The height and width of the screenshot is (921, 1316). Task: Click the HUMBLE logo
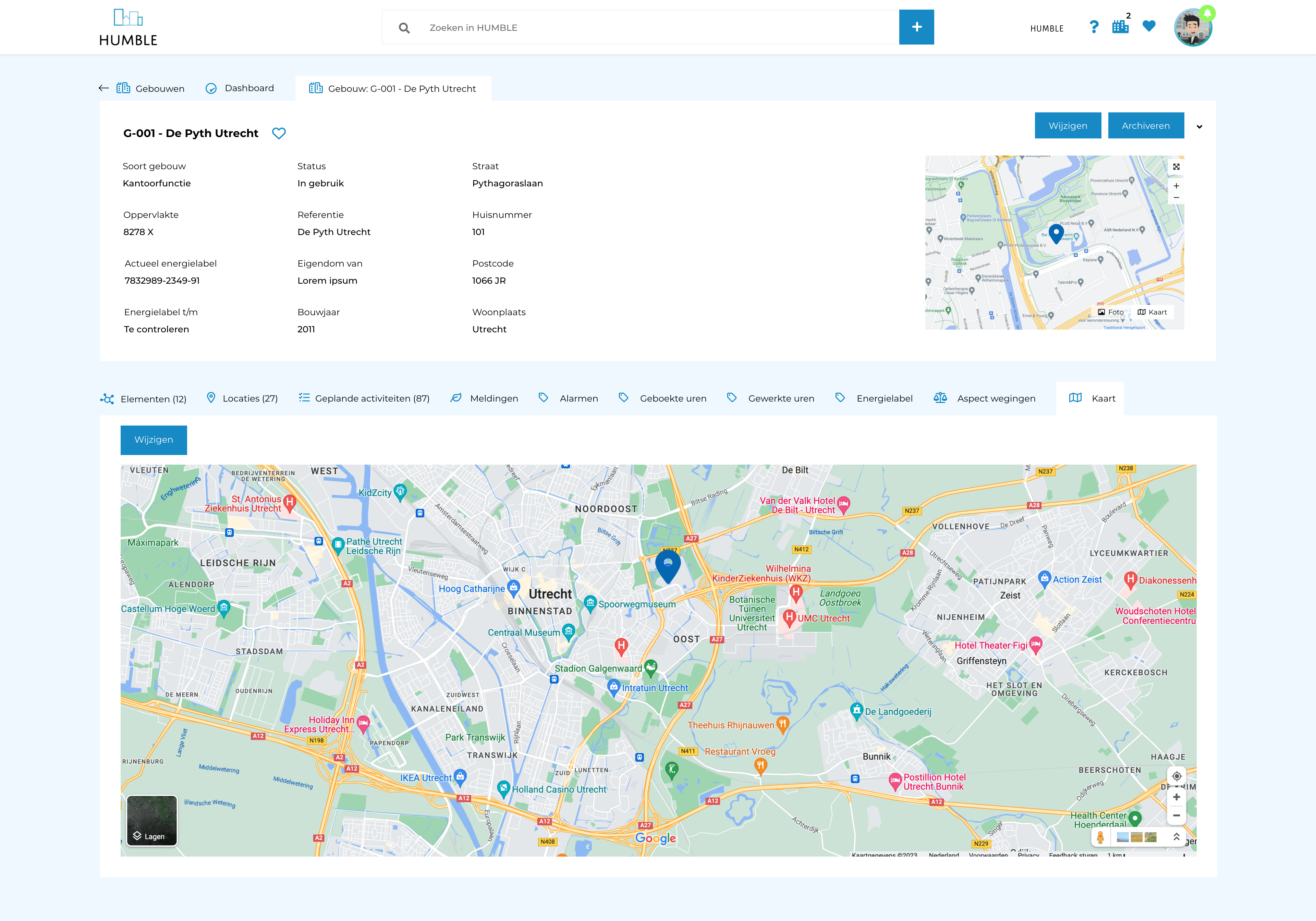coord(128,27)
